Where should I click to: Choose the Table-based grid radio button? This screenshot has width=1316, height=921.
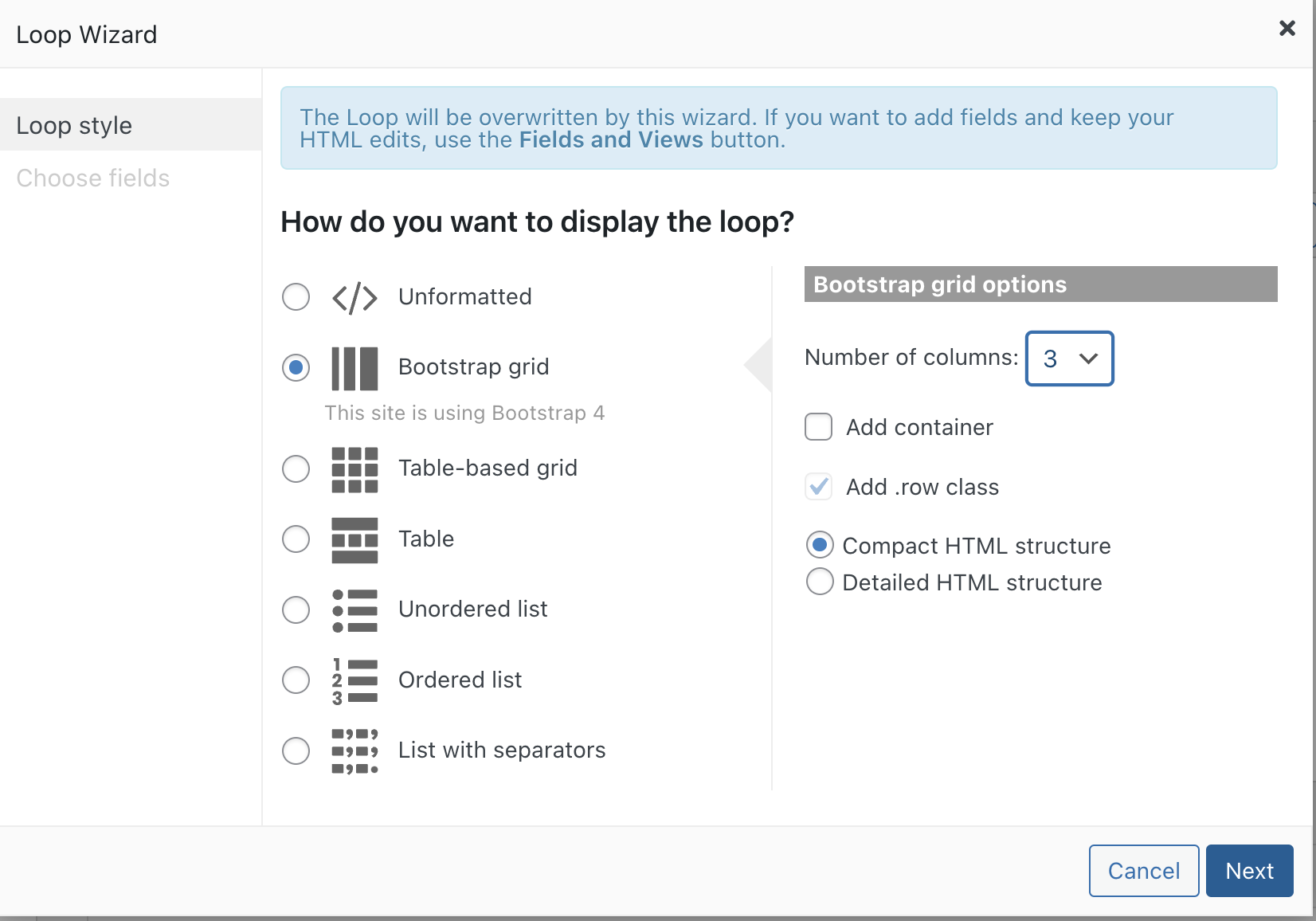point(296,468)
